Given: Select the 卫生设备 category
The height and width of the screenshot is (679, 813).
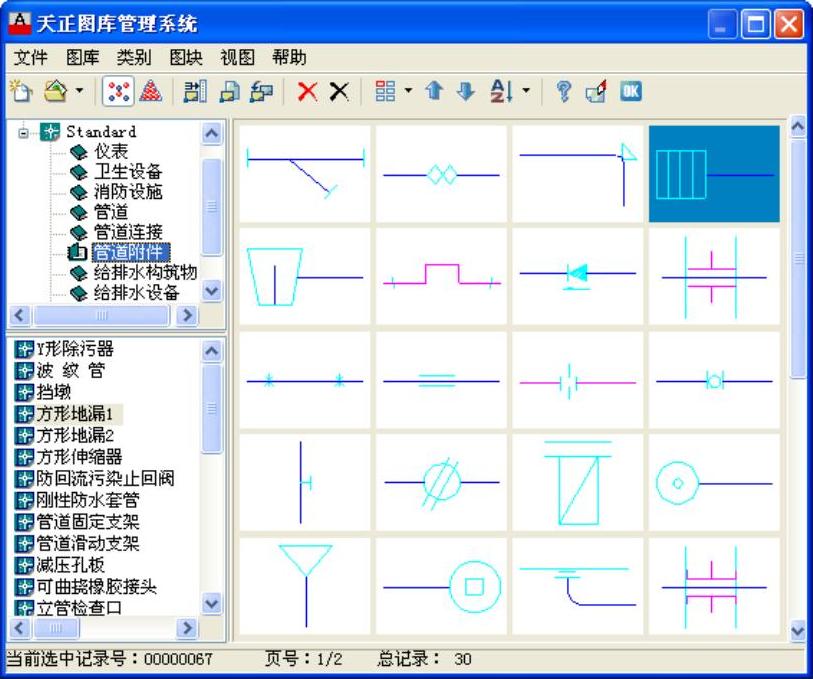Looking at the screenshot, I should click(x=128, y=172).
